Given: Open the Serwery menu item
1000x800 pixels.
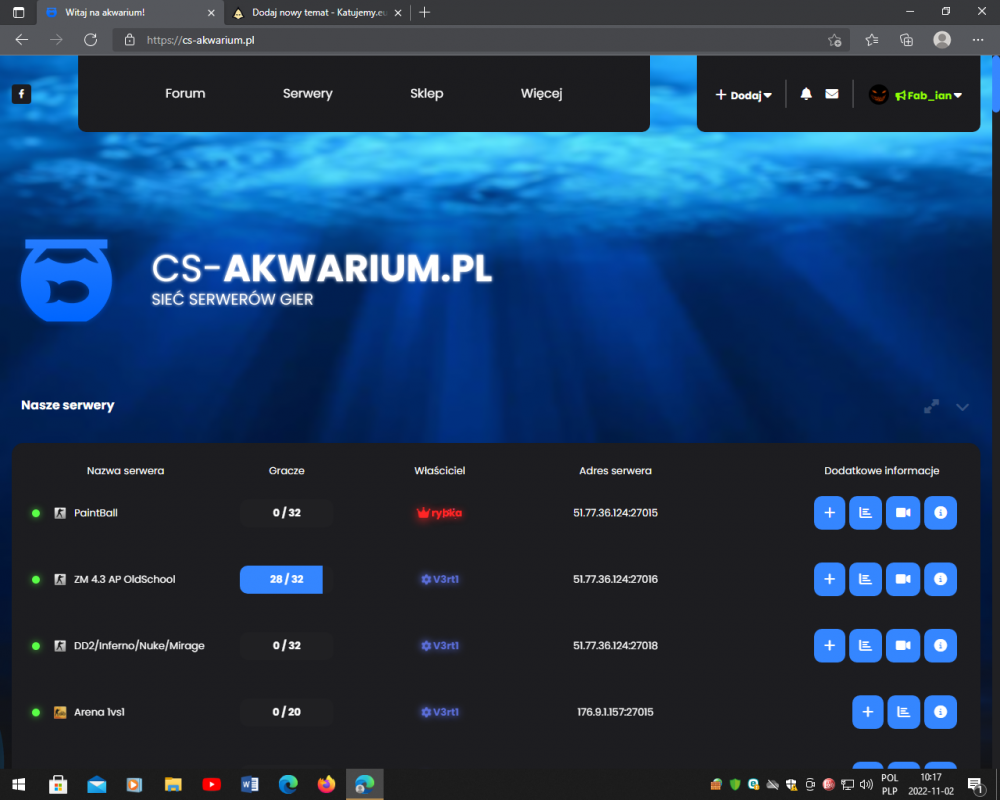Looking at the screenshot, I should (307, 93).
